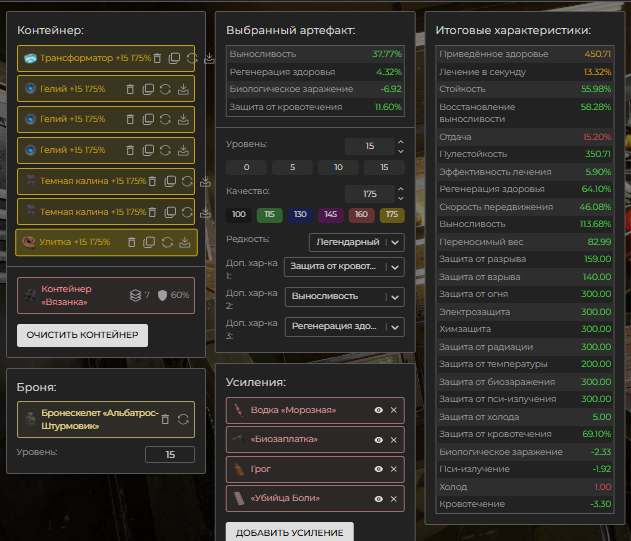Remove the Грог boost
631x541 pixels.
[393, 469]
